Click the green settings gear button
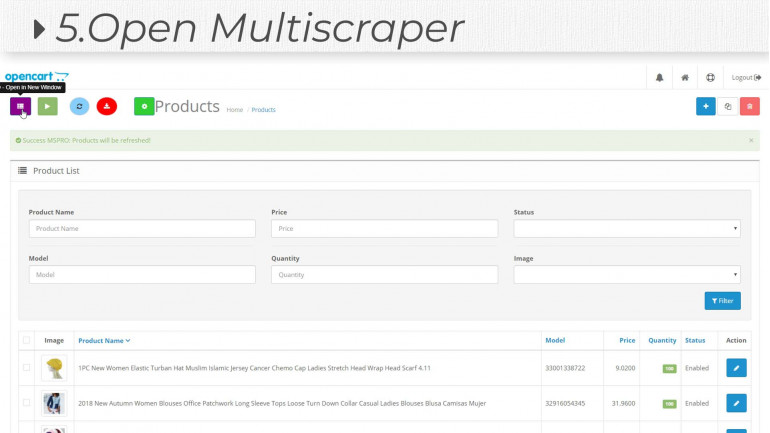 tap(144, 106)
